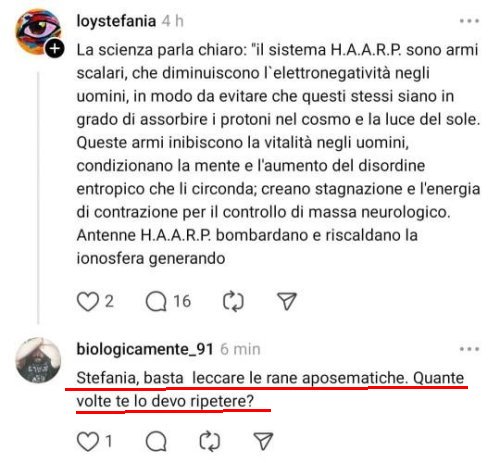The image size is (500, 463).
Task: Expand the truncated H.A.A.R.P. post text
Action: tap(278, 154)
